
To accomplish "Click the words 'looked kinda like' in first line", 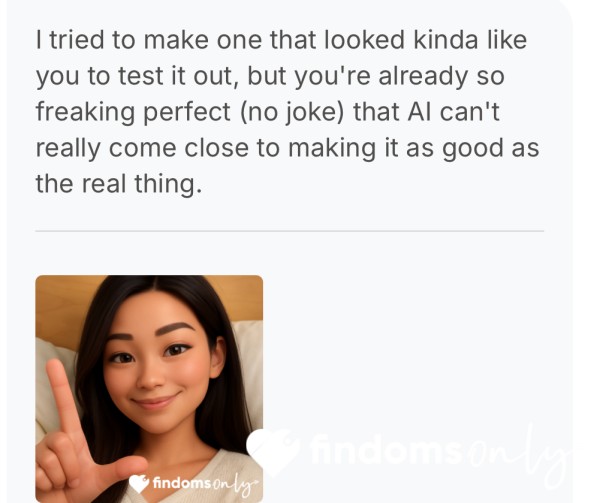I will [426, 40].
